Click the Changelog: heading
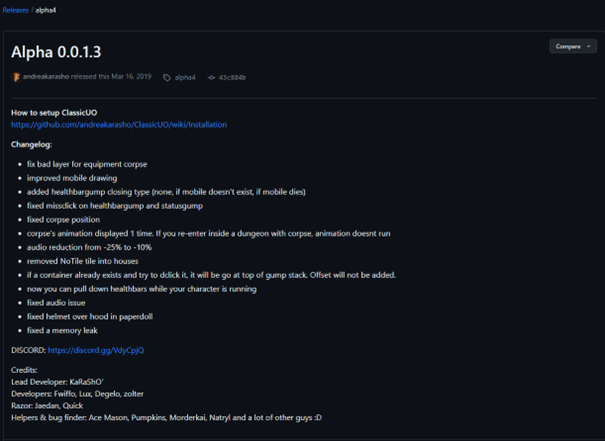605x441 pixels. (31, 144)
